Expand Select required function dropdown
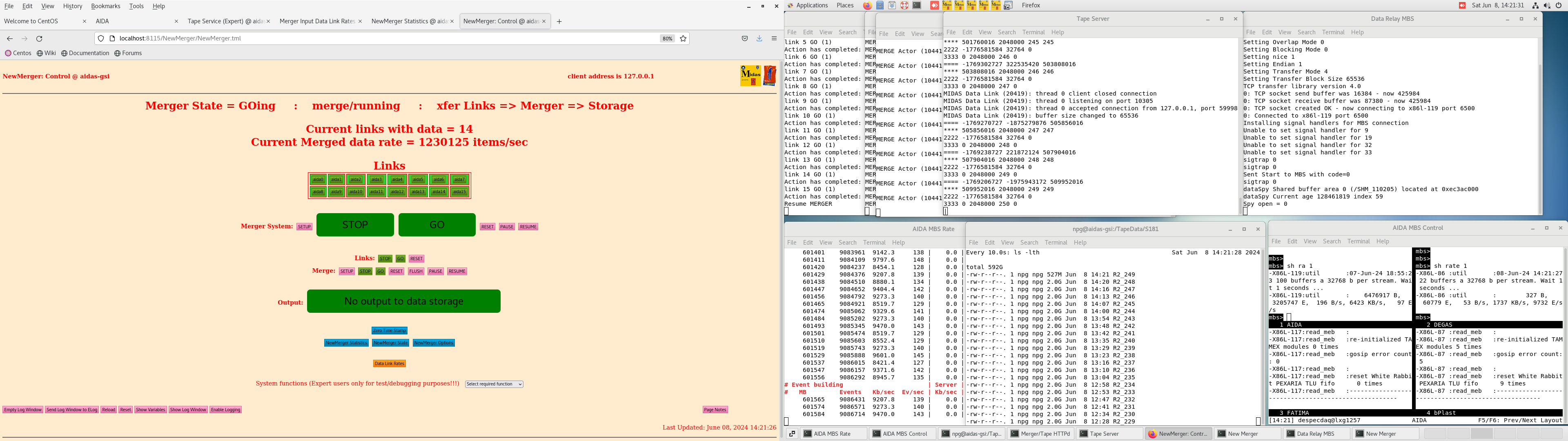Image resolution: width=1568 pixels, height=441 pixels. coord(494,384)
